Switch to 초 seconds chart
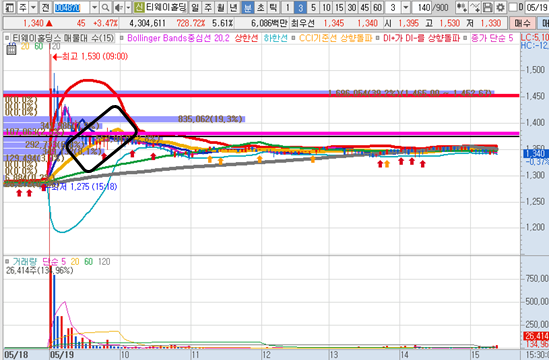The image size is (549, 360). pyautogui.click(x=260, y=7)
